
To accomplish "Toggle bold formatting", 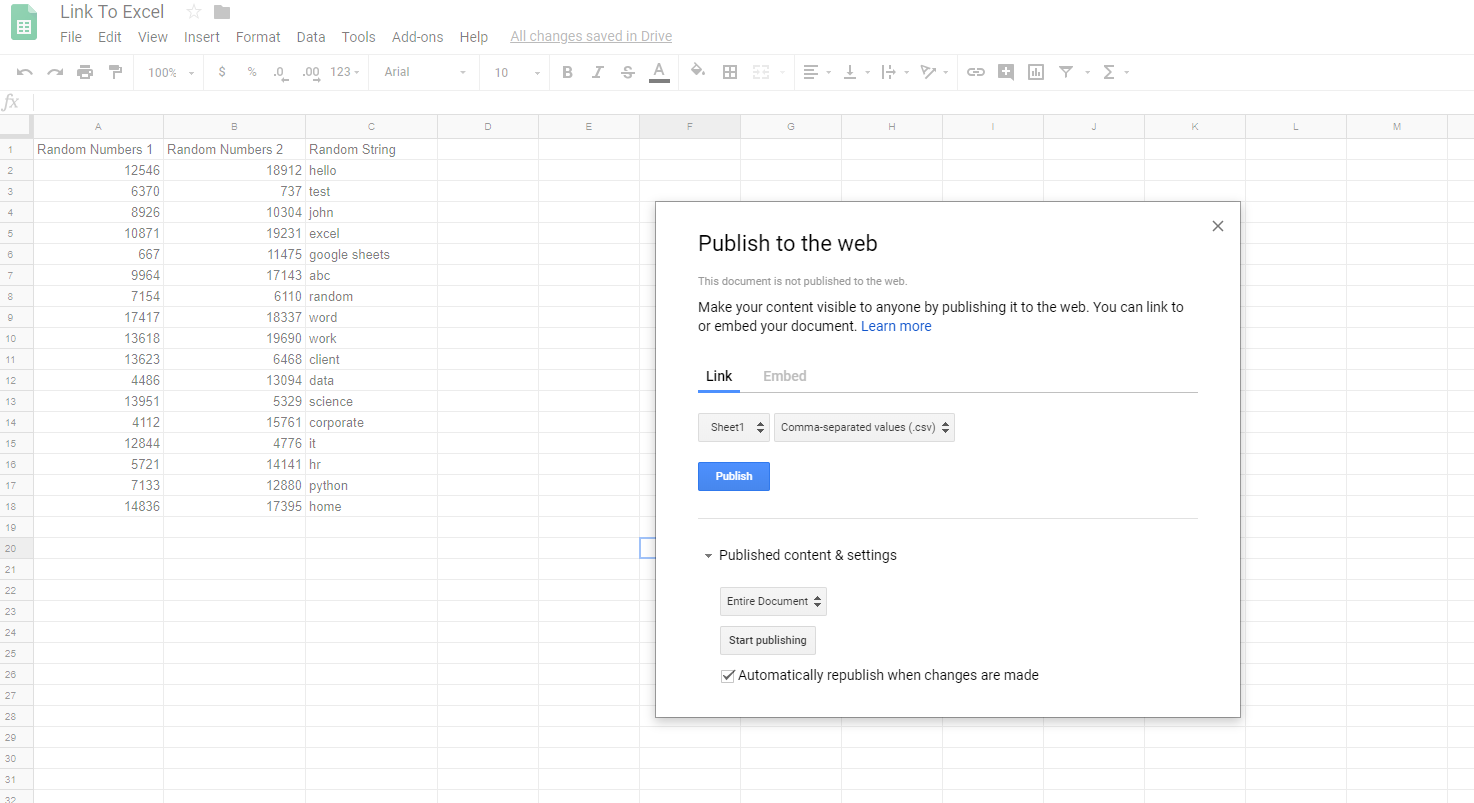I will coord(568,72).
